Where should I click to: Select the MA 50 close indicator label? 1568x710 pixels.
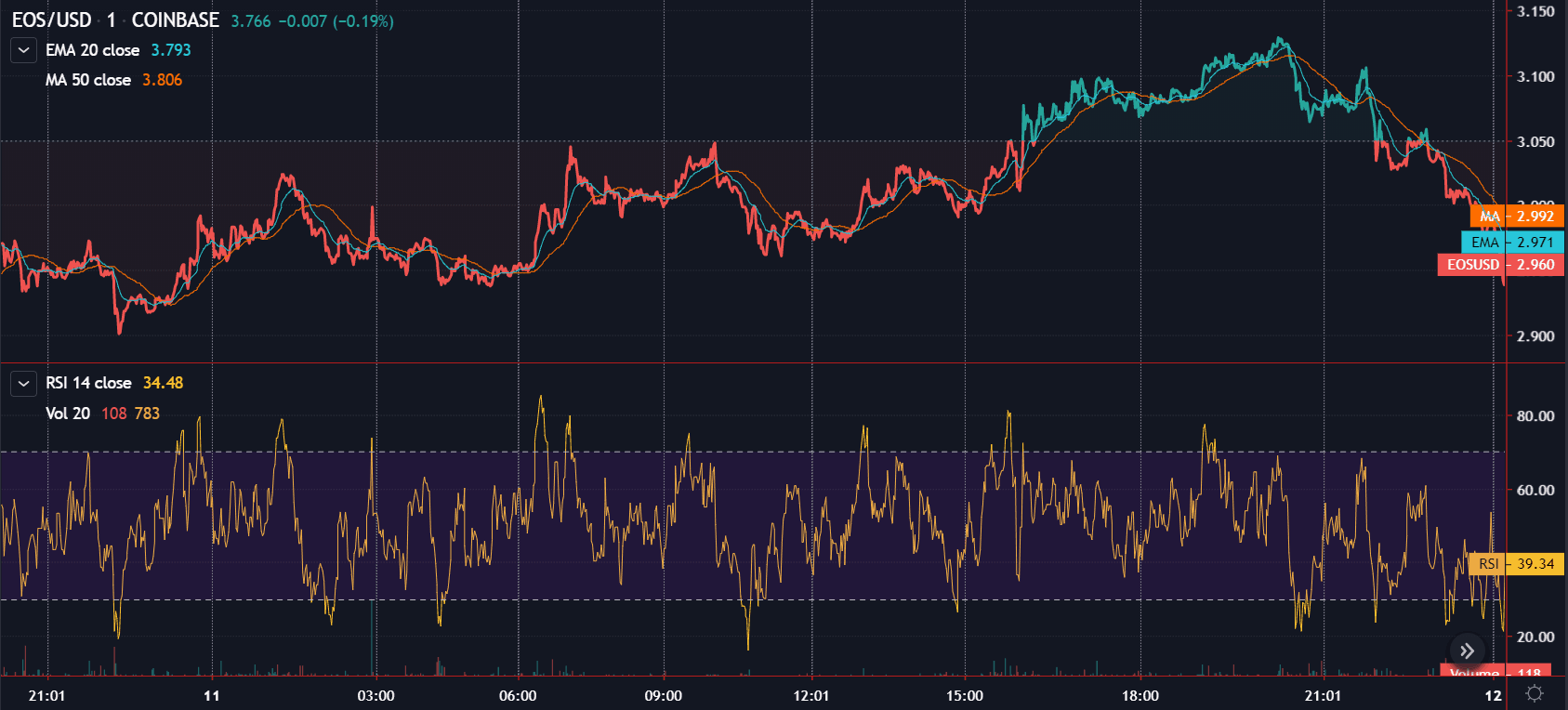[88, 80]
